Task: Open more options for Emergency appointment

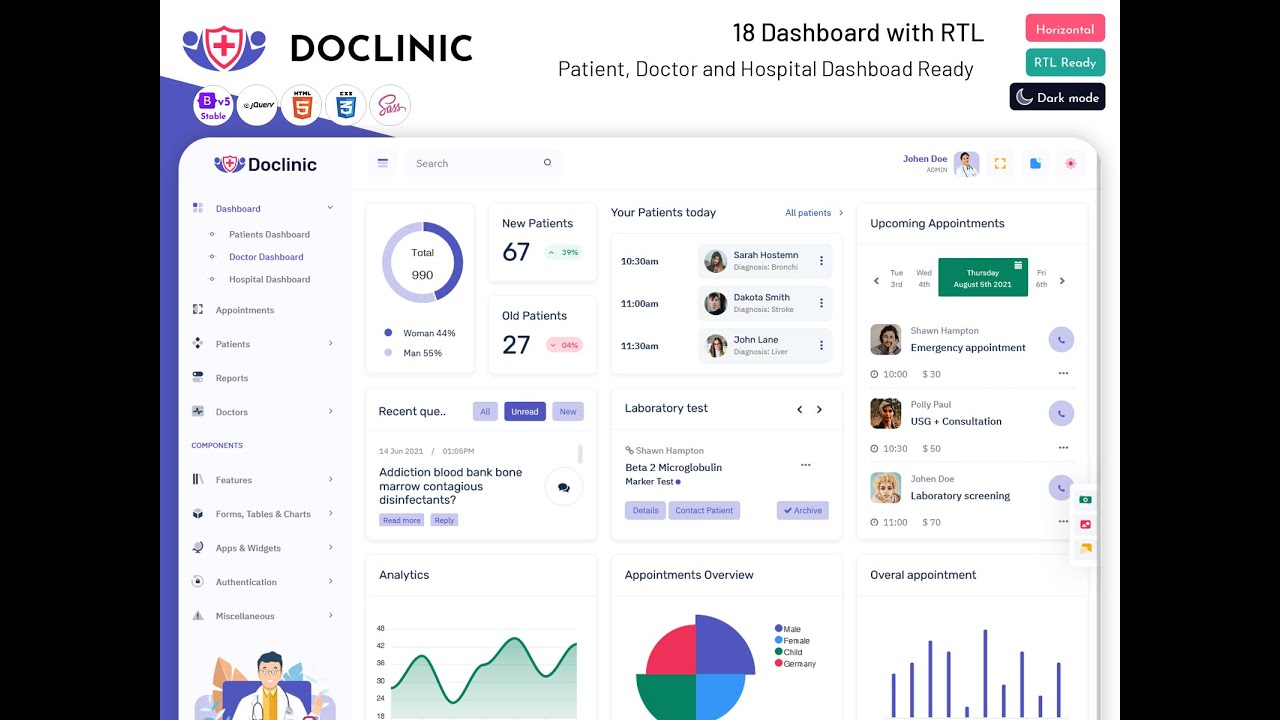Action: pyautogui.click(x=1063, y=374)
